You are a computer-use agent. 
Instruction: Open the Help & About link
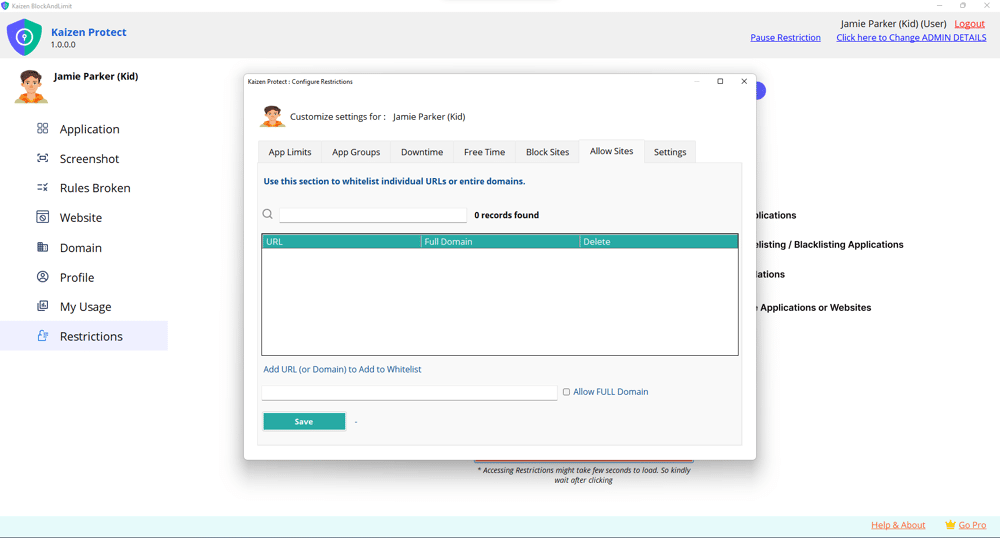coord(898,525)
